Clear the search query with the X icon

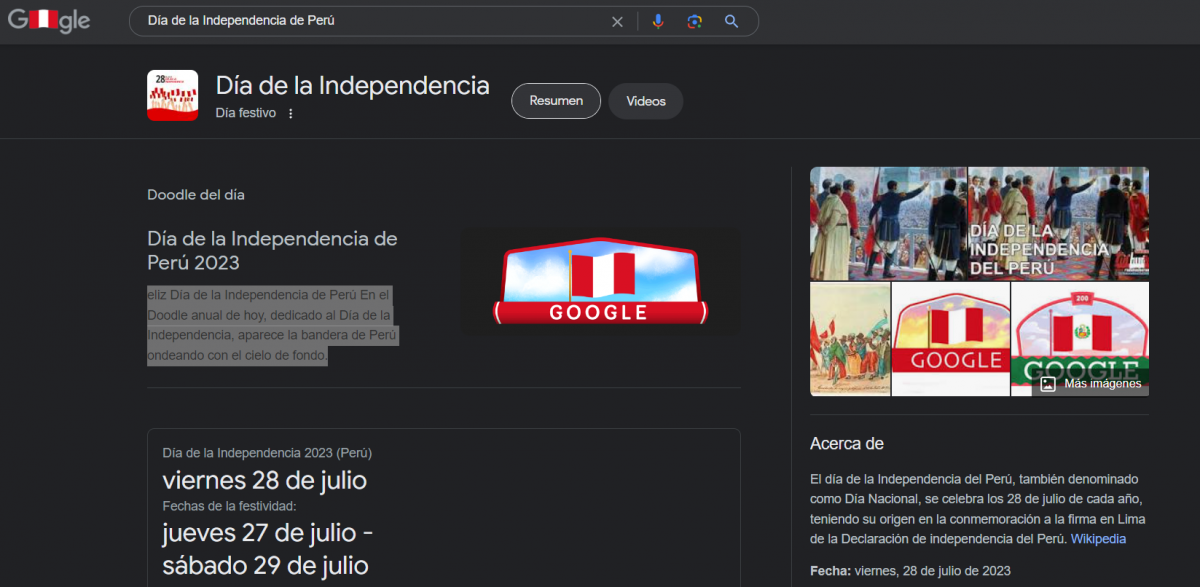point(617,21)
